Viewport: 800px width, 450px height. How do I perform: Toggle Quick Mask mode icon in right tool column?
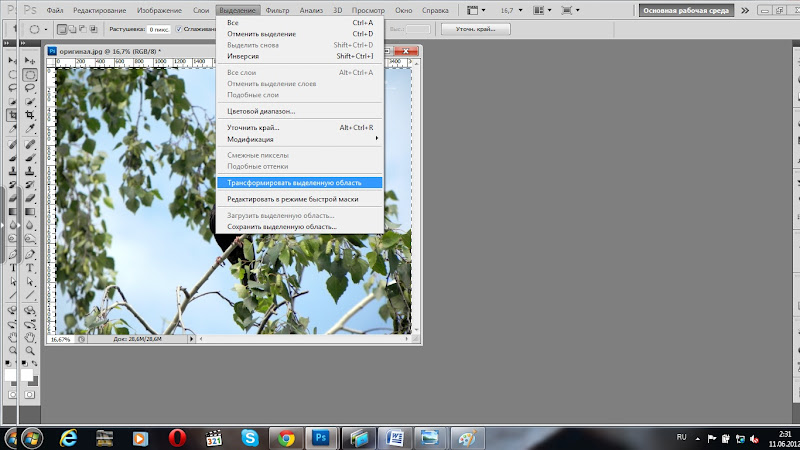30,394
